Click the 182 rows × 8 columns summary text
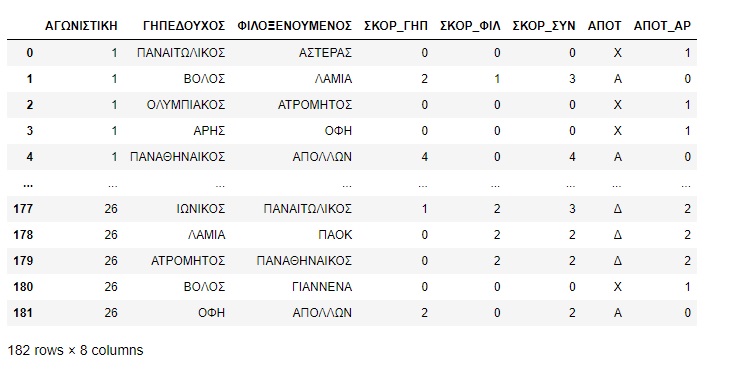733x370 pixels. (x=75, y=350)
